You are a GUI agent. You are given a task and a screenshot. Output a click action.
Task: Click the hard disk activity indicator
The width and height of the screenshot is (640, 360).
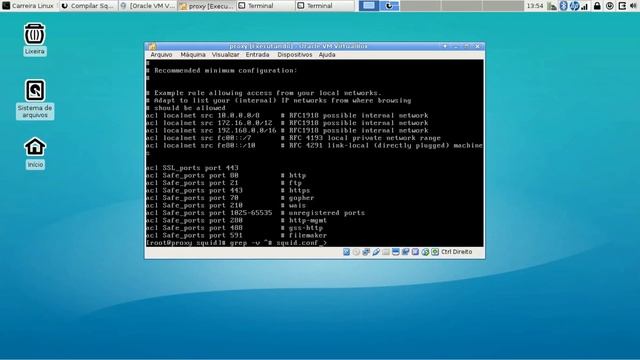tap(347, 252)
